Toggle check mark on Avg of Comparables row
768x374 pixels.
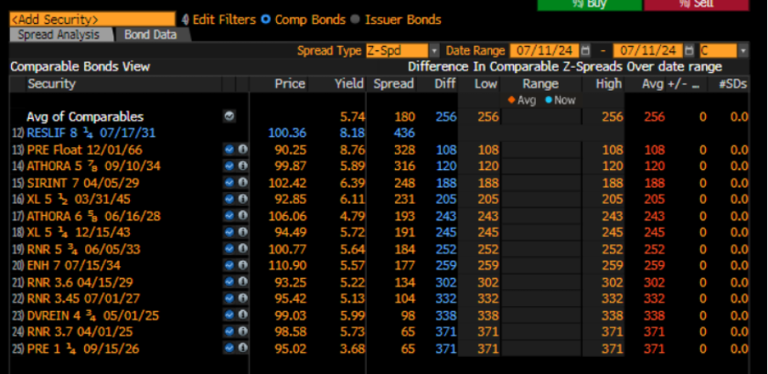coord(229,117)
